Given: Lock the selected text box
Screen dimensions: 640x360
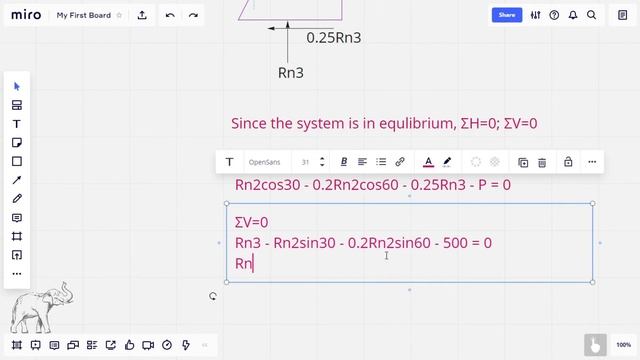Looking at the screenshot, I should tap(568, 162).
